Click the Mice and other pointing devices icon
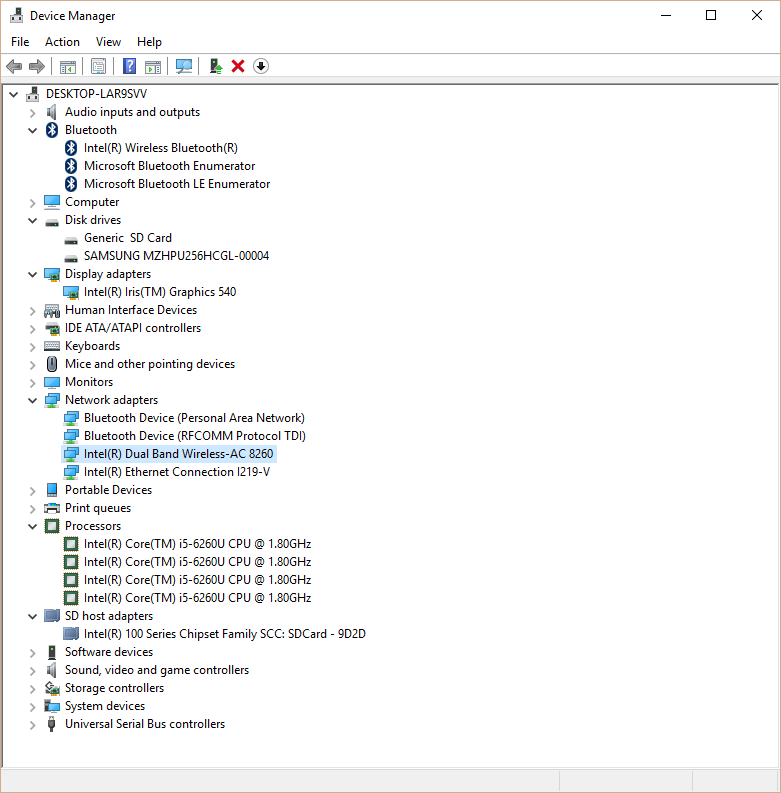This screenshot has width=781, height=793. (x=52, y=364)
